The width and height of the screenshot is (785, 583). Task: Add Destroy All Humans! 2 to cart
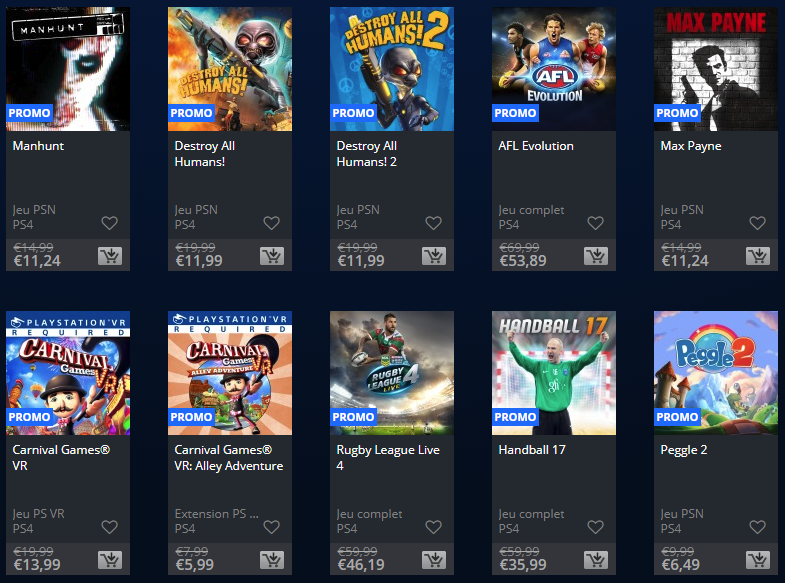[434, 256]
